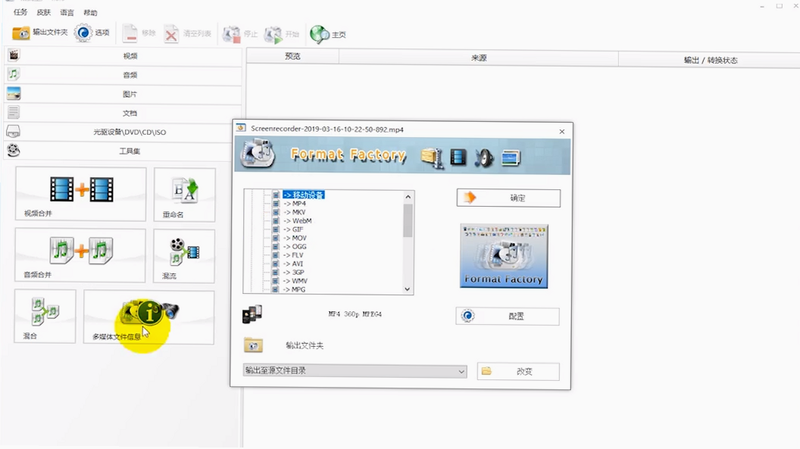Select '-> GIF' in the format list
The height and width of the screenshot is (449, 800).
tap(293, 230)
